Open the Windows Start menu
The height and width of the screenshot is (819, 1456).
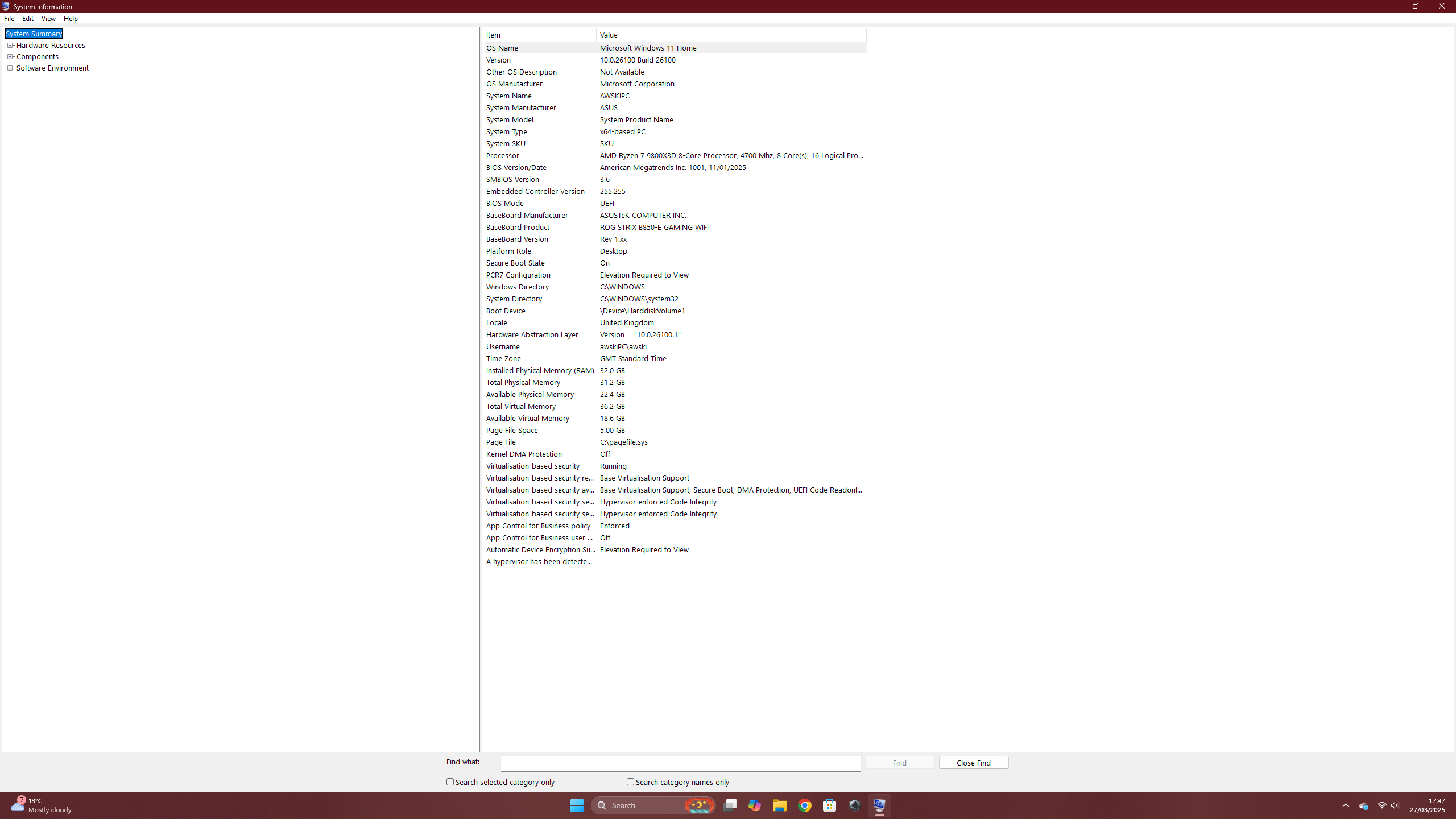coord(577,805)
